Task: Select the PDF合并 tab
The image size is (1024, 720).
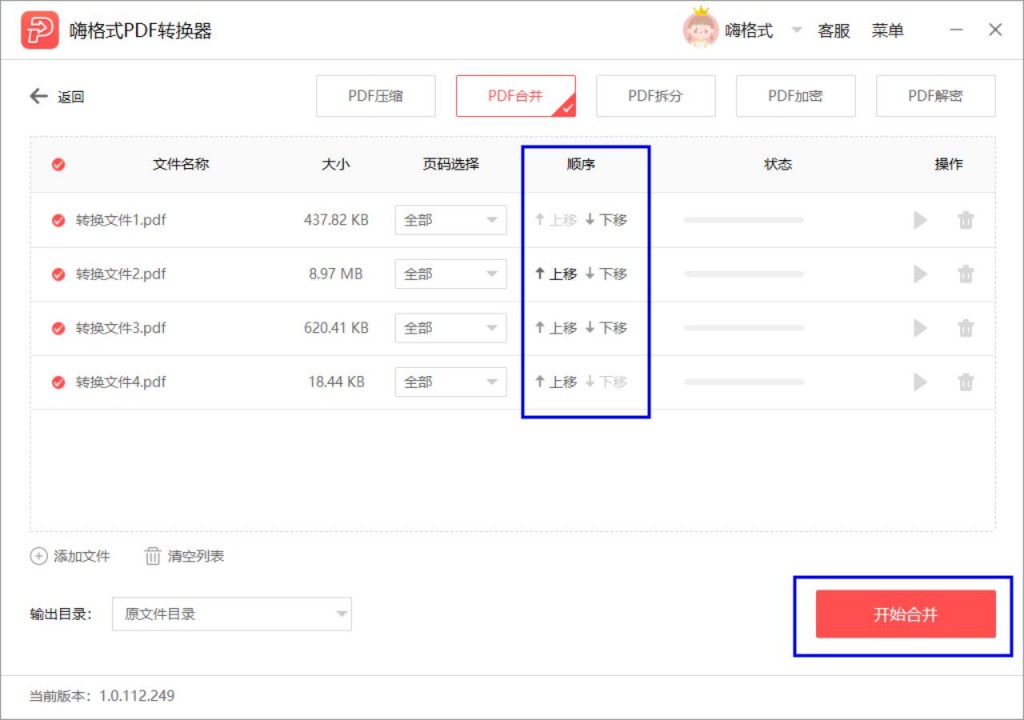Action: click(x=516, y=96)
